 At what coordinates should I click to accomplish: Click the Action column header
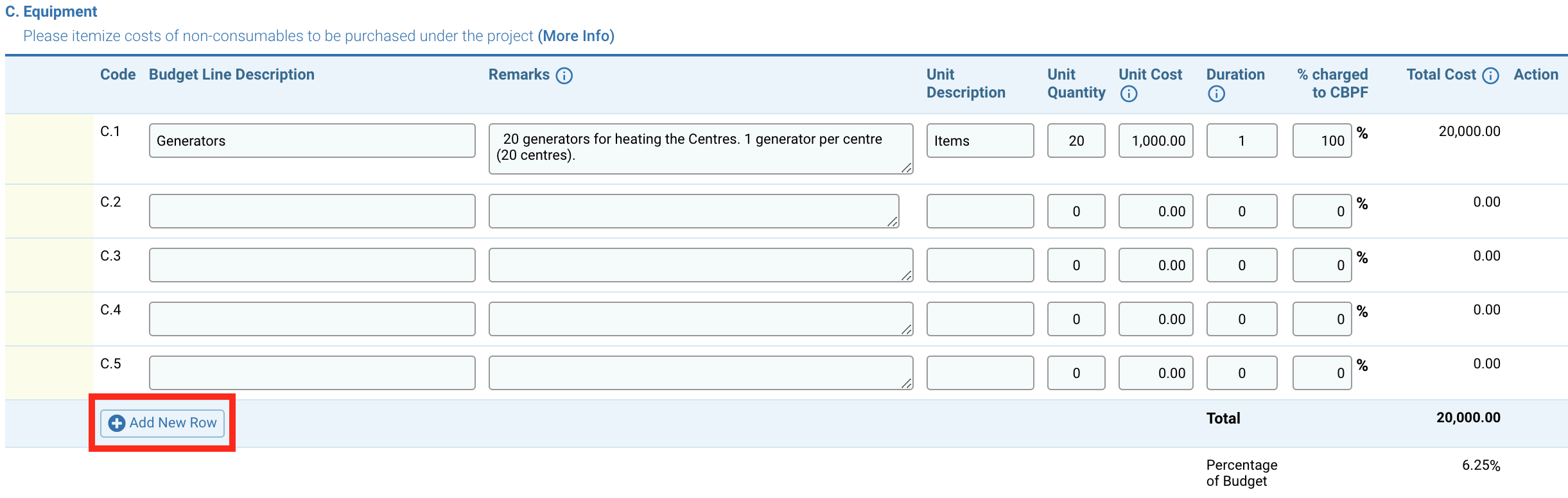1536,74
